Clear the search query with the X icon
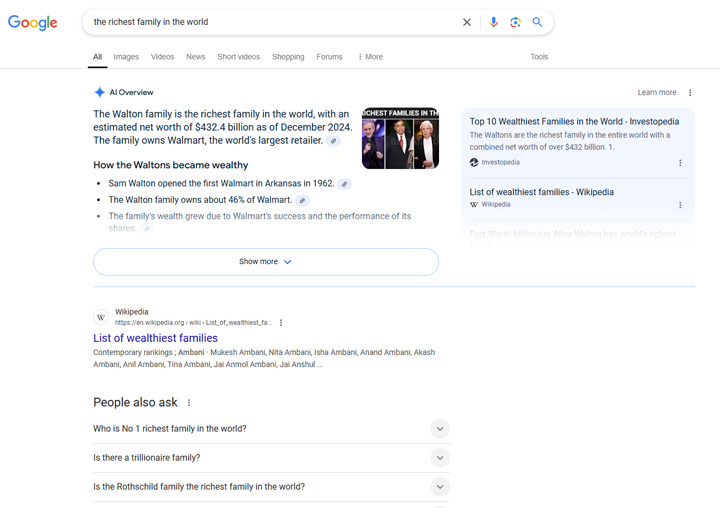 467,22
